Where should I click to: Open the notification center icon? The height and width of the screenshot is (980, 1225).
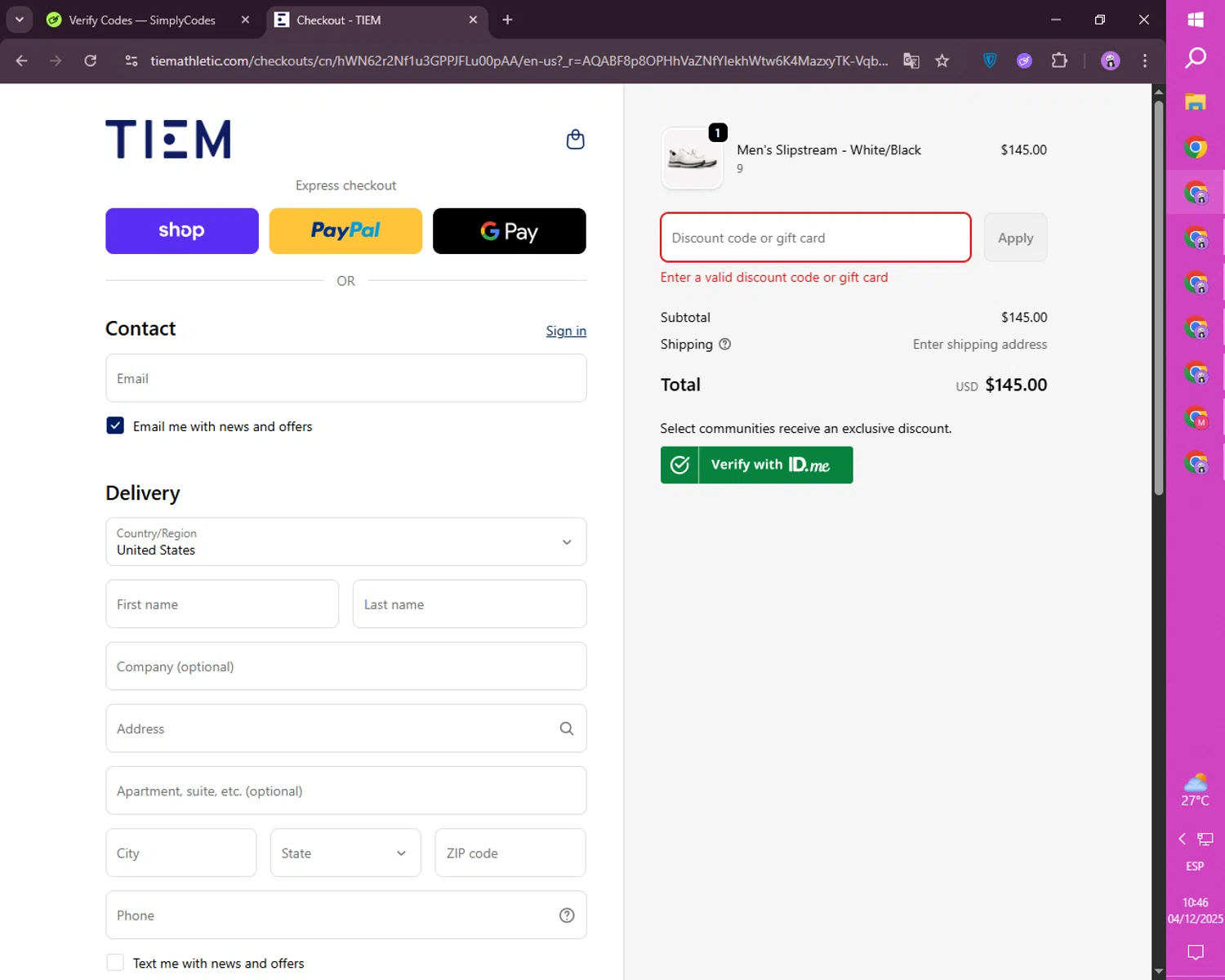[1196, 952]
